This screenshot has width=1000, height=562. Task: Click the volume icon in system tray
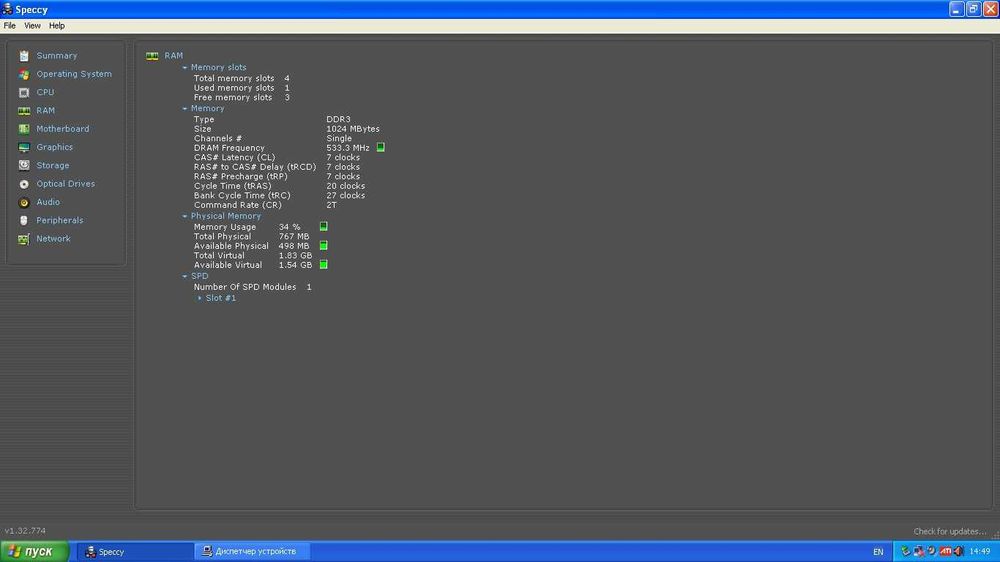tap(959, 551)
